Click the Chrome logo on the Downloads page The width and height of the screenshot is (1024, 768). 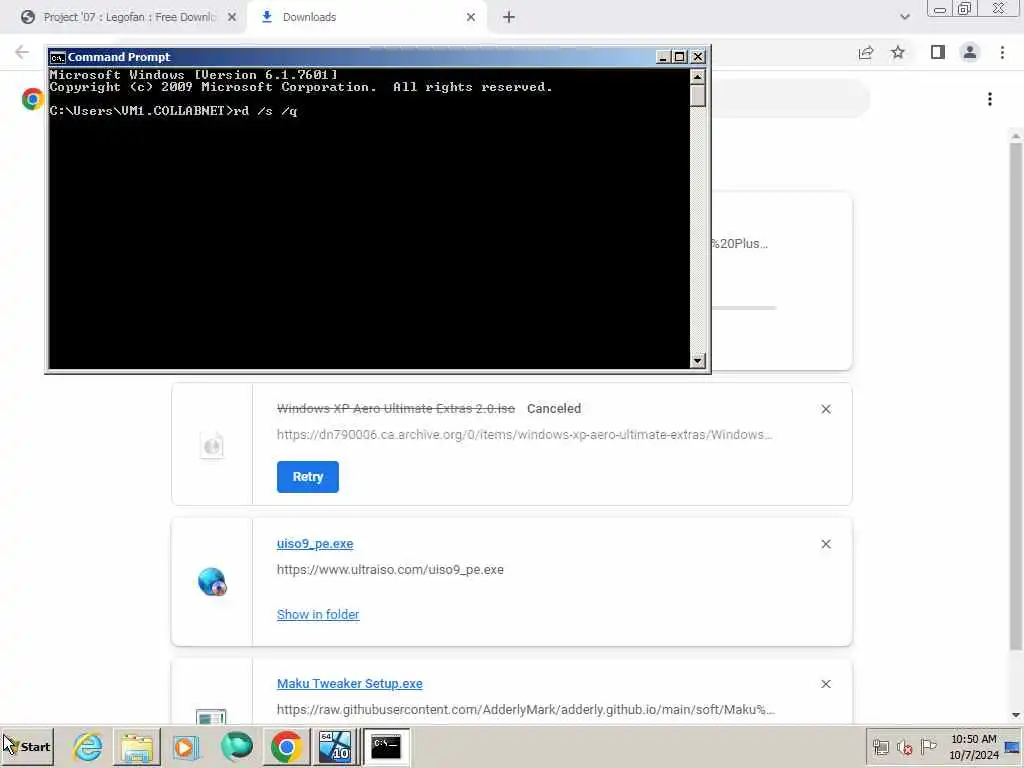tap(32, 99)
